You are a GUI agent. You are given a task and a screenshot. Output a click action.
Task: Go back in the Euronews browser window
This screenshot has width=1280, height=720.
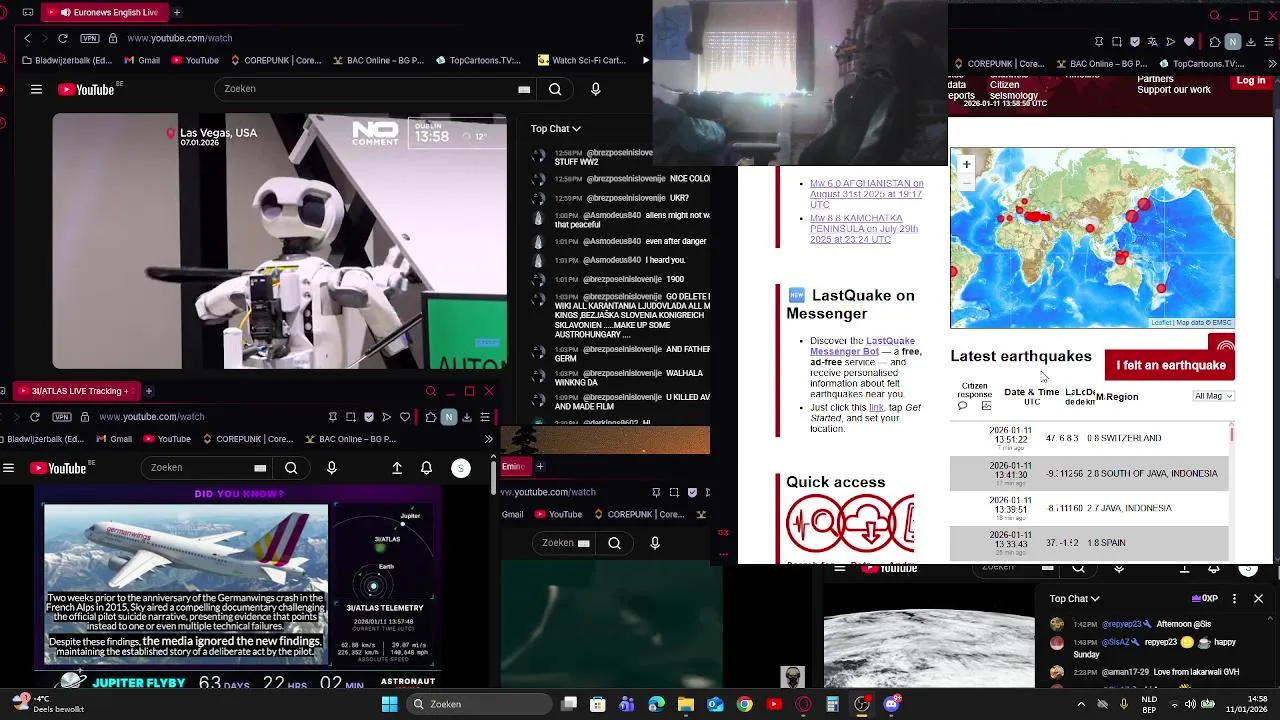(27, 38)
